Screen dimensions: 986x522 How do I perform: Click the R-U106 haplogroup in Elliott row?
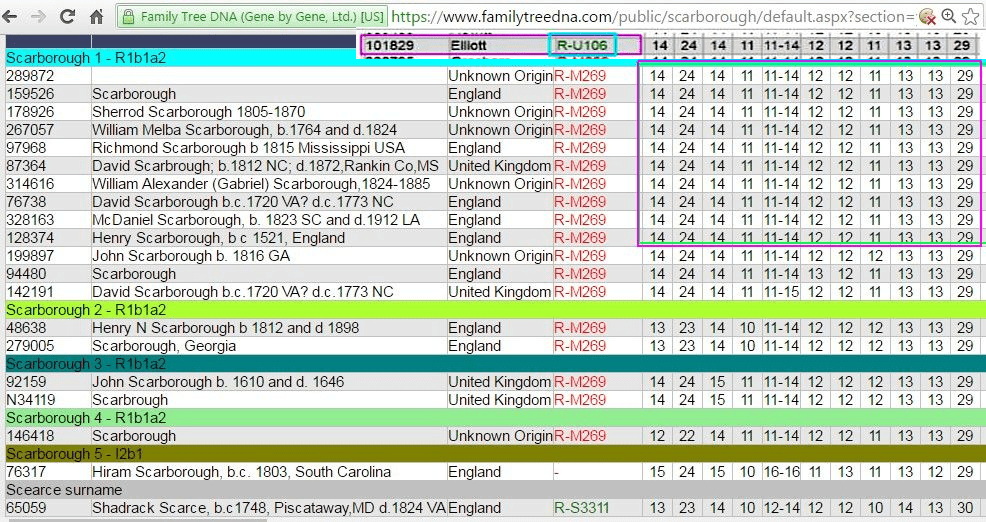[582, 45]
